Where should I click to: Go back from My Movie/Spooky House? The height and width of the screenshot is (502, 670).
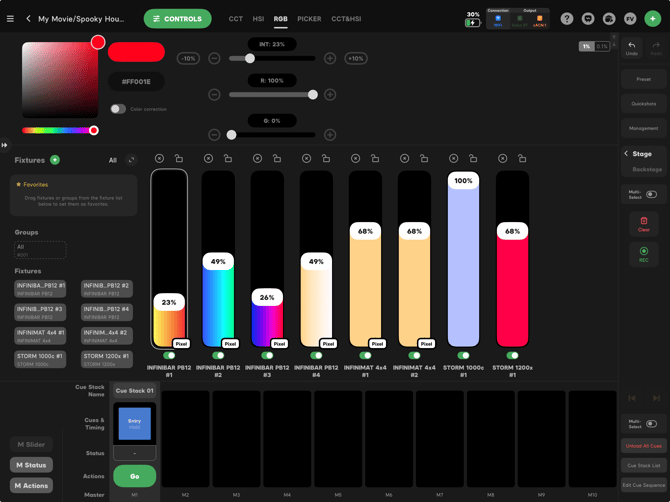coord(28,19)
